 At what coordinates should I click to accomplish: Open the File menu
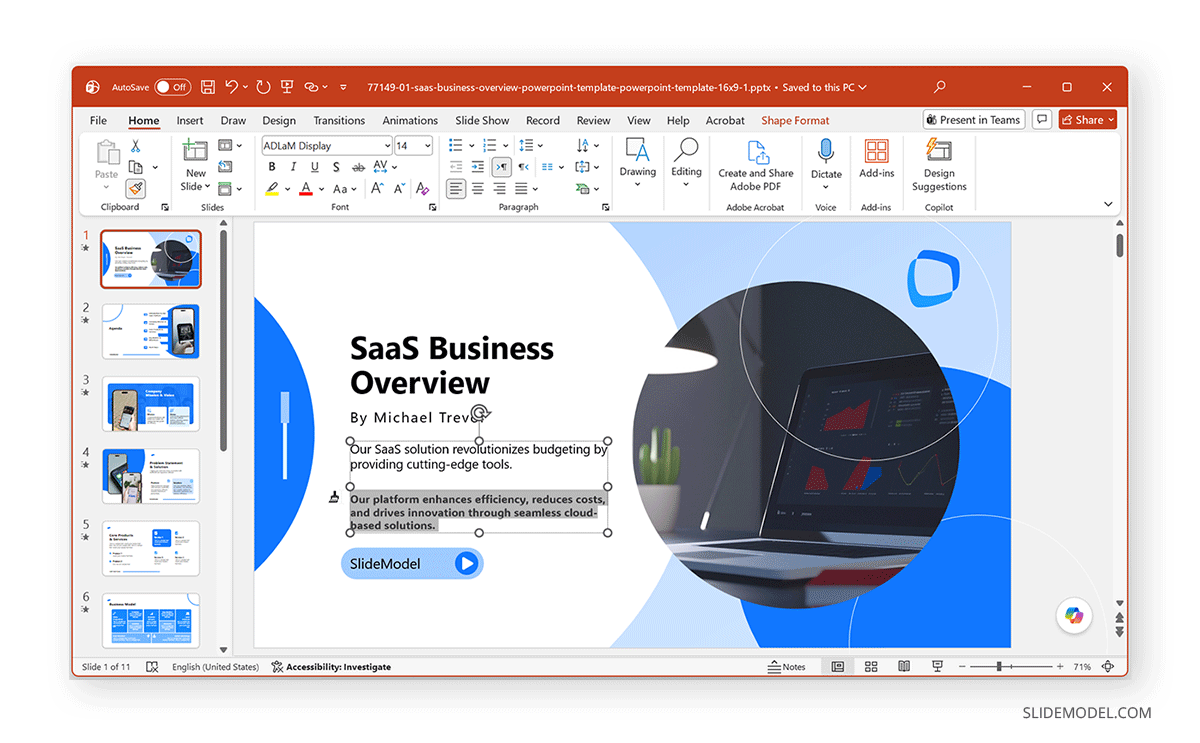(98, 120)
